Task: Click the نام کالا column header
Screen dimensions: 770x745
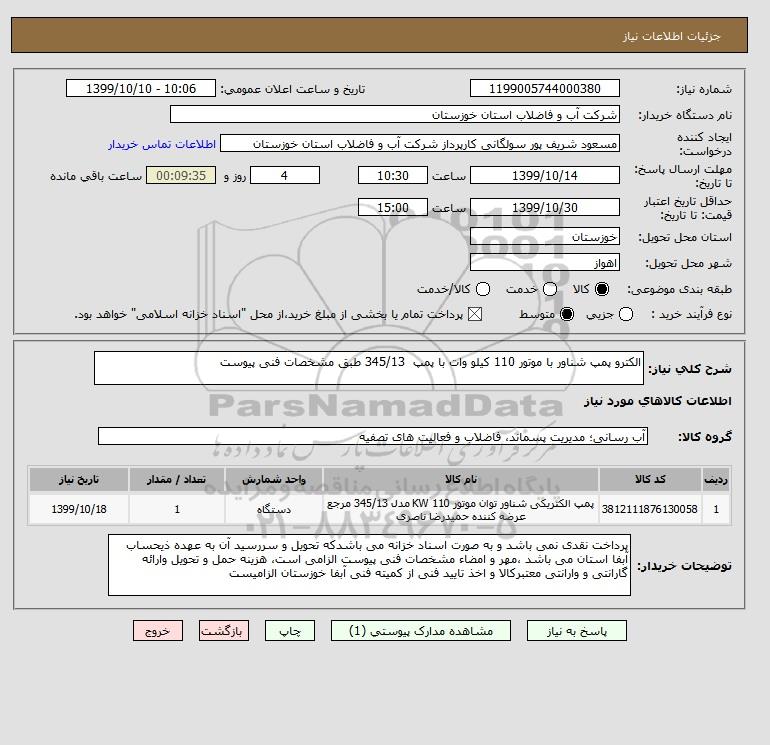Action: [x=461, y=479]
